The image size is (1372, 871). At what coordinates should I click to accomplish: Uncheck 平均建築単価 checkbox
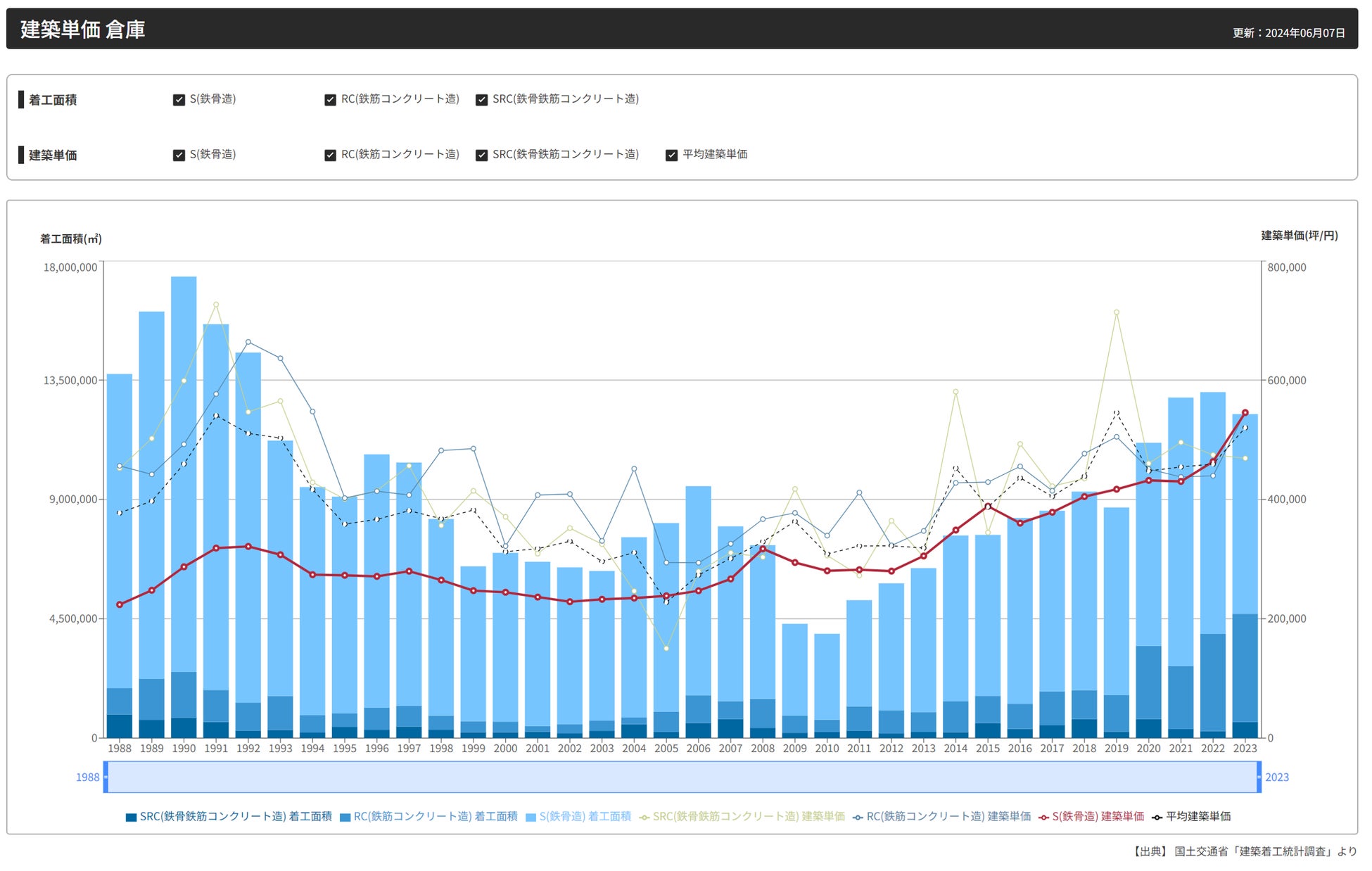tap(671, 155)
